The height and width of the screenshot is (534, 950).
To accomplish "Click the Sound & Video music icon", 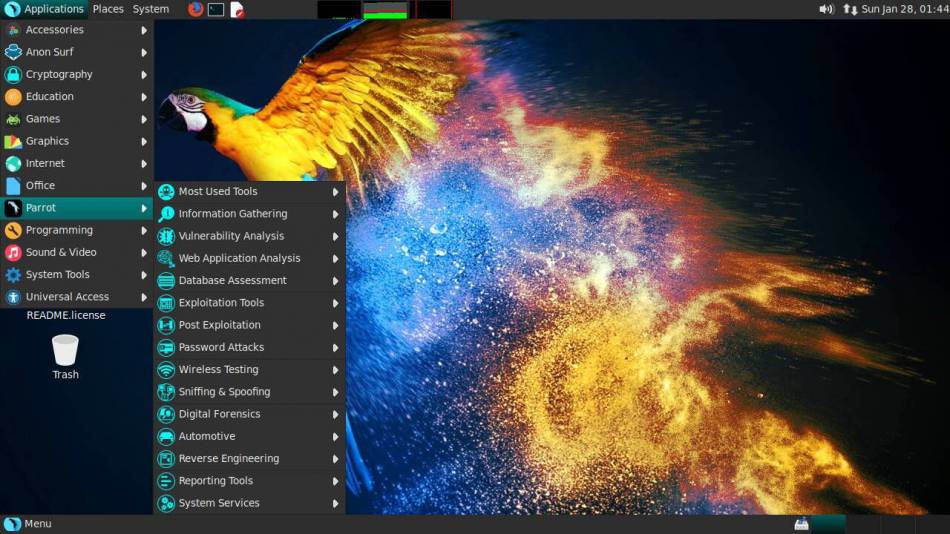I will (x=13, y=253).
